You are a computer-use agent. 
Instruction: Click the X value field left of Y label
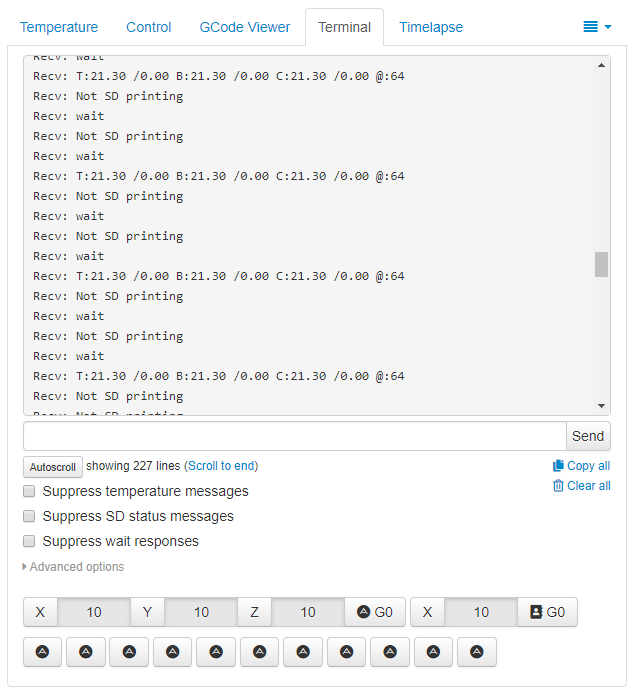coord(94,612)
